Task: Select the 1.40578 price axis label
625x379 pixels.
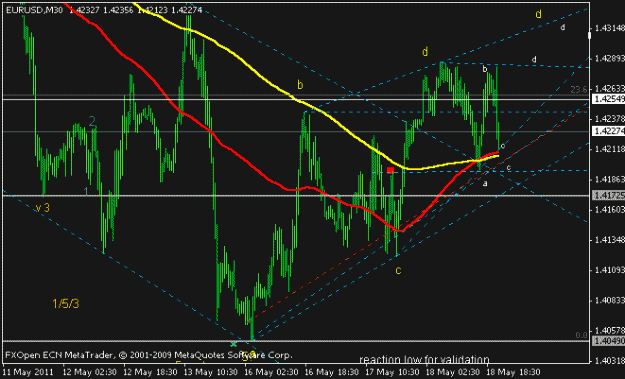Action: click(609, 330)
